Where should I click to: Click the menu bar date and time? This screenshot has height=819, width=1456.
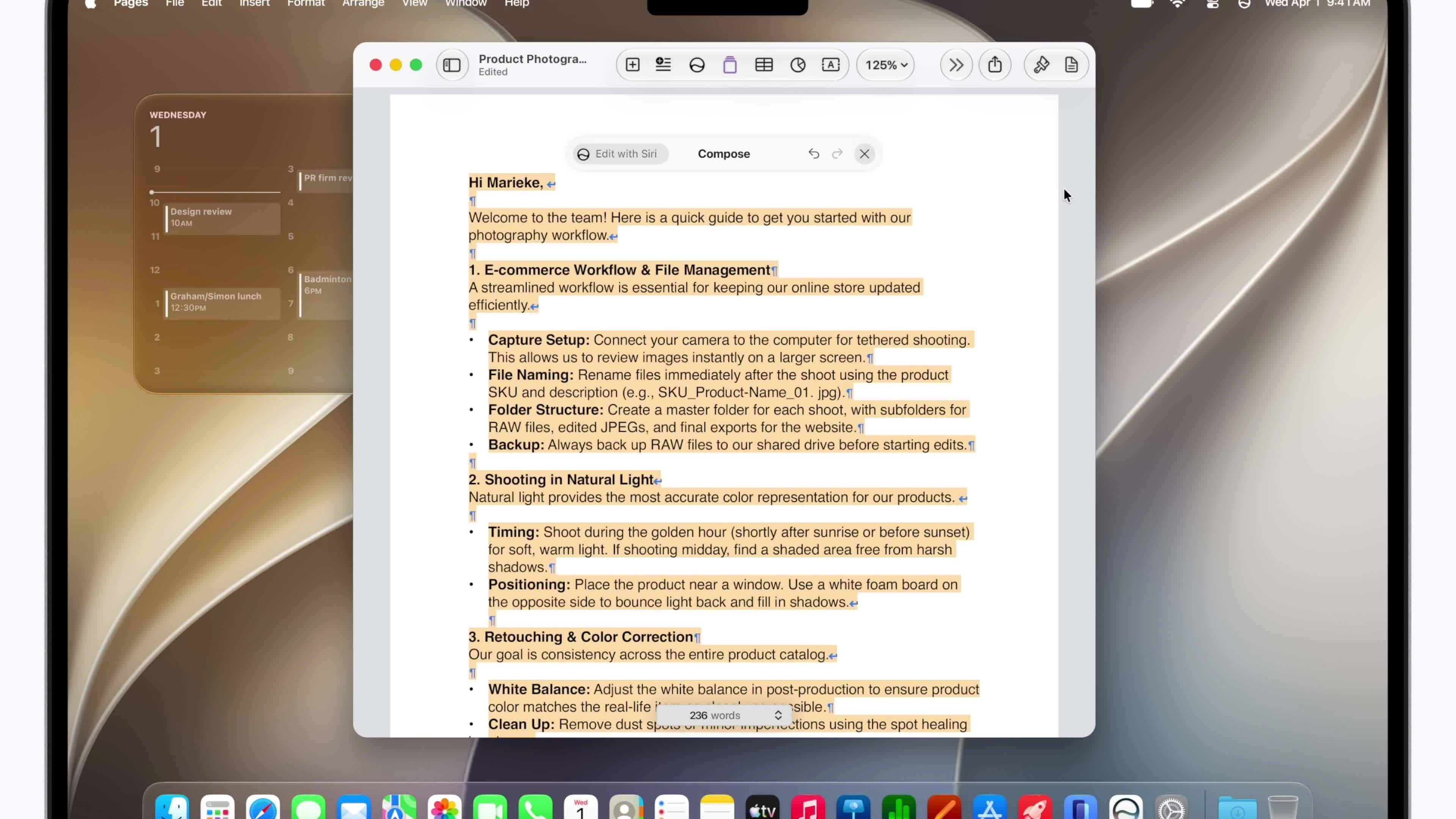(x=1317, y=3)
